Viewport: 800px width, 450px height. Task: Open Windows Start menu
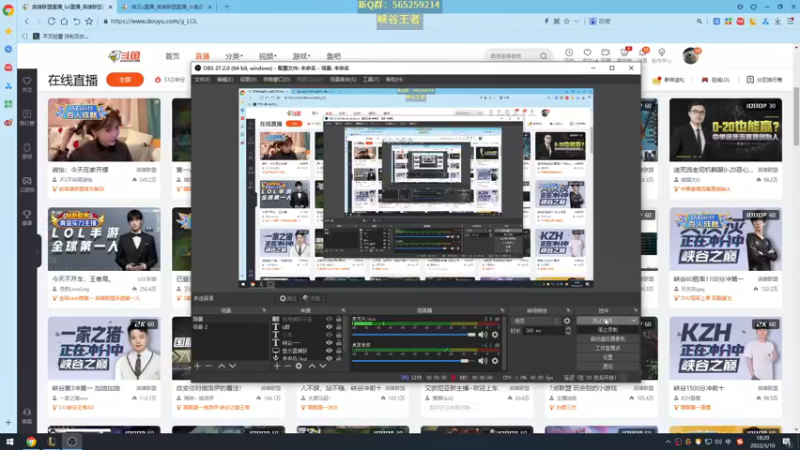(10, 442)
